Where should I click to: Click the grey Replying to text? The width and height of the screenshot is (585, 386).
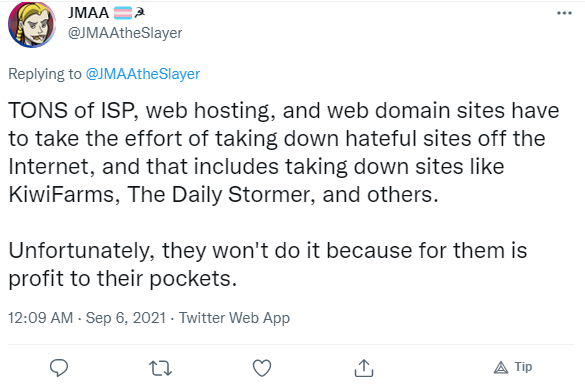coord(45,74)
